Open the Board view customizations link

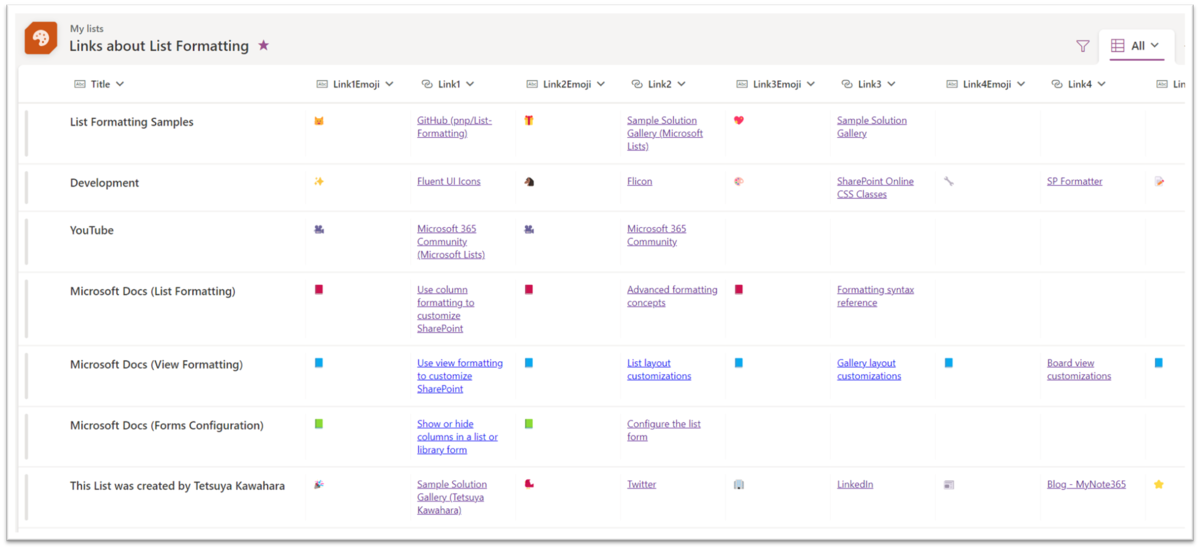point(1079,370)
